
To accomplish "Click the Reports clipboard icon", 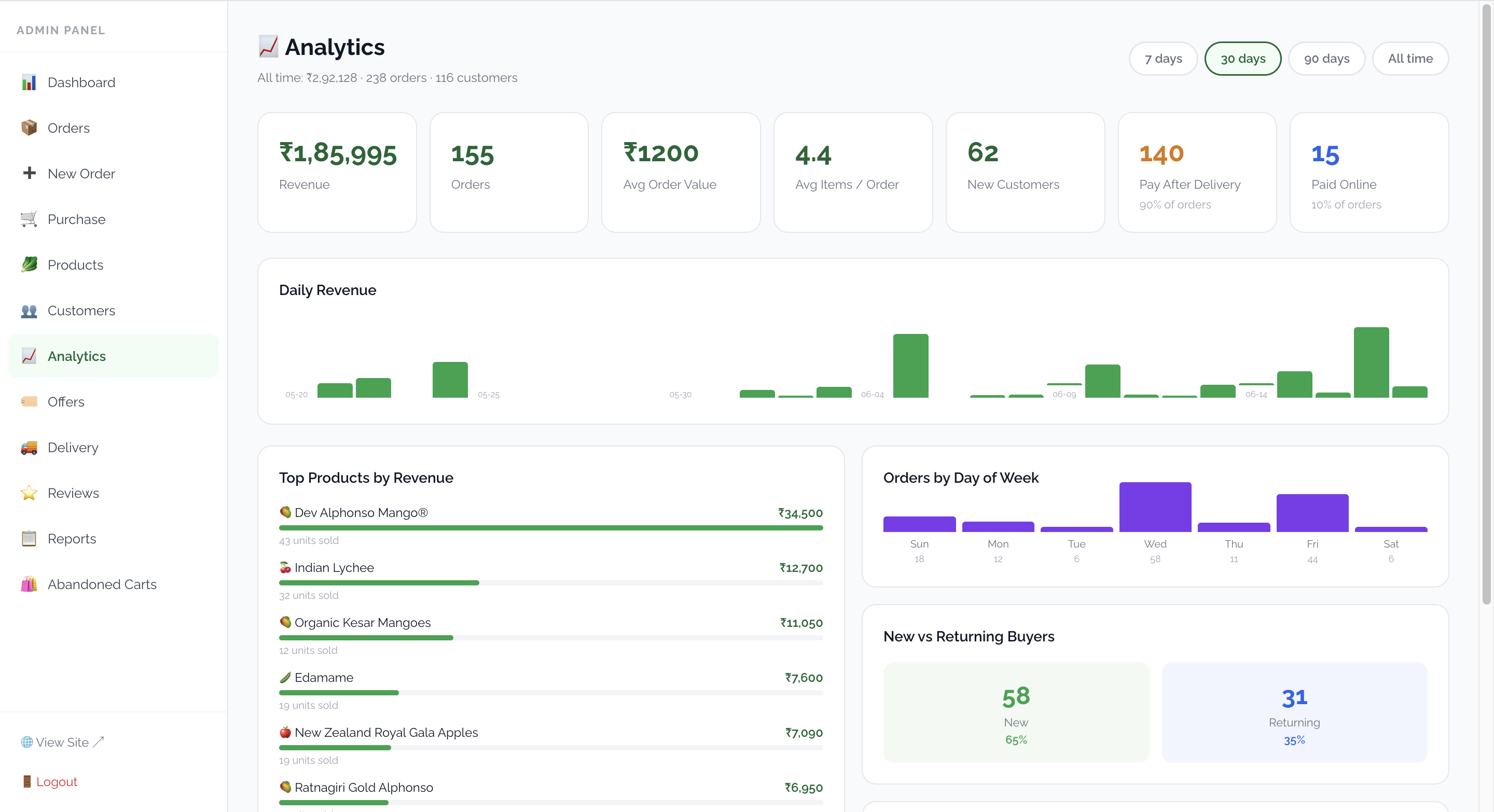I will (x=29, y=538).
